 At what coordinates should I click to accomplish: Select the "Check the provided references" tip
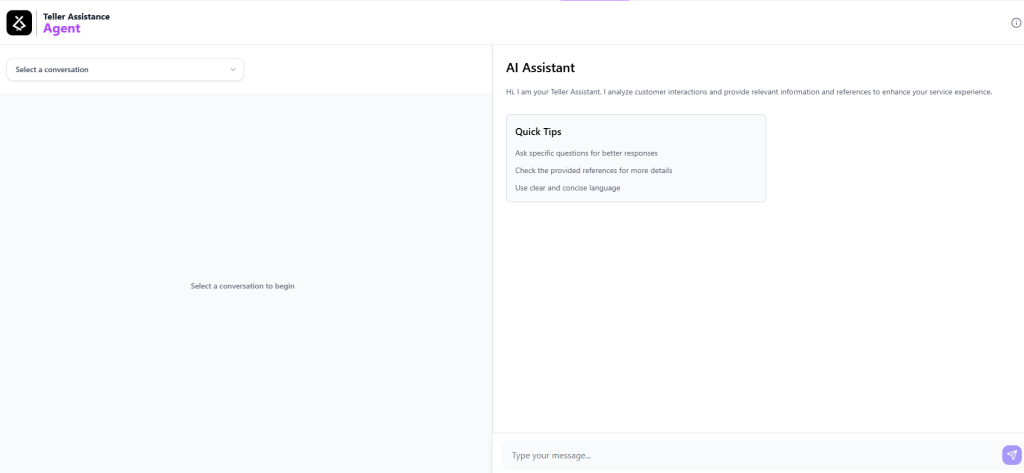click(x=593, y=170)
